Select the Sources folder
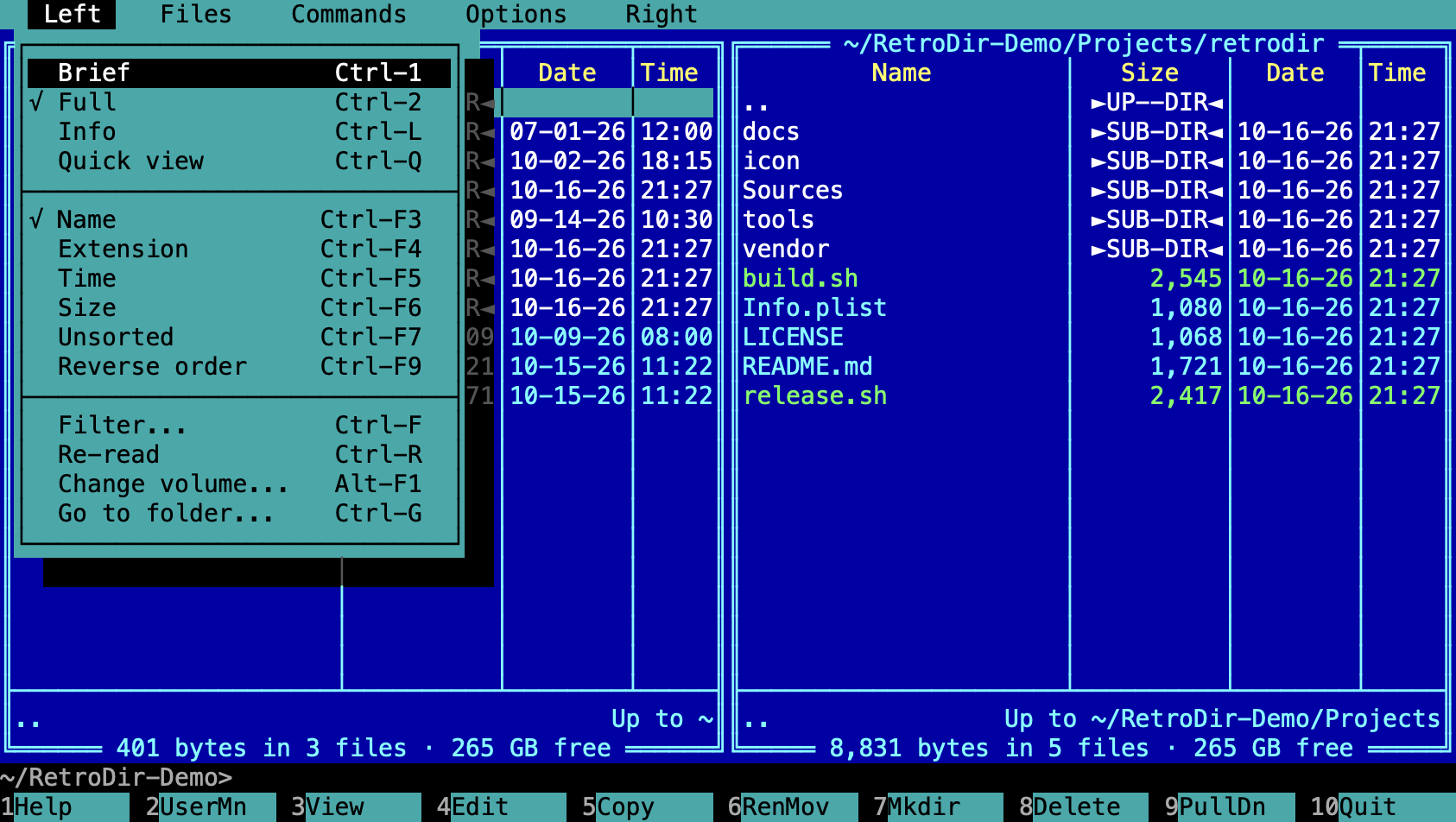The width and height of the screenshot is (1456, 822). click(1092, 191)
